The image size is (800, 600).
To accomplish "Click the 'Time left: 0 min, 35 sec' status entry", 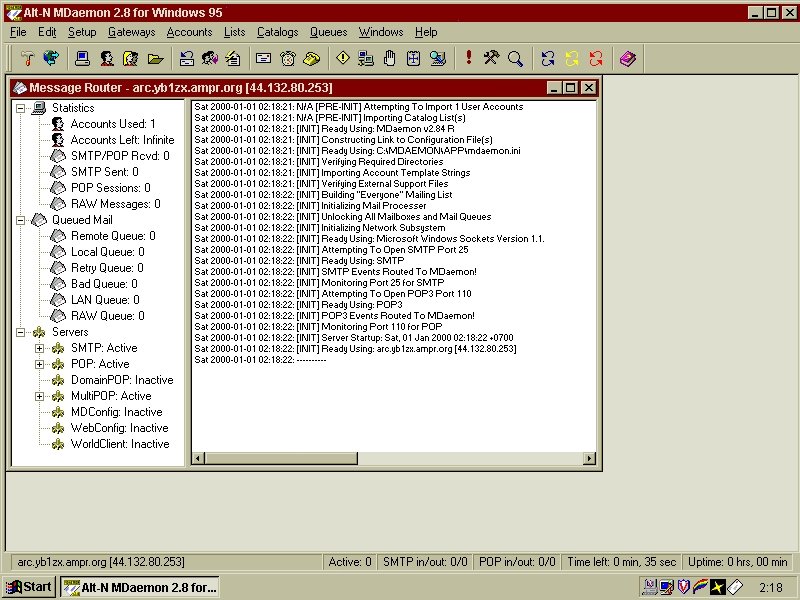I will pos(621,562).
